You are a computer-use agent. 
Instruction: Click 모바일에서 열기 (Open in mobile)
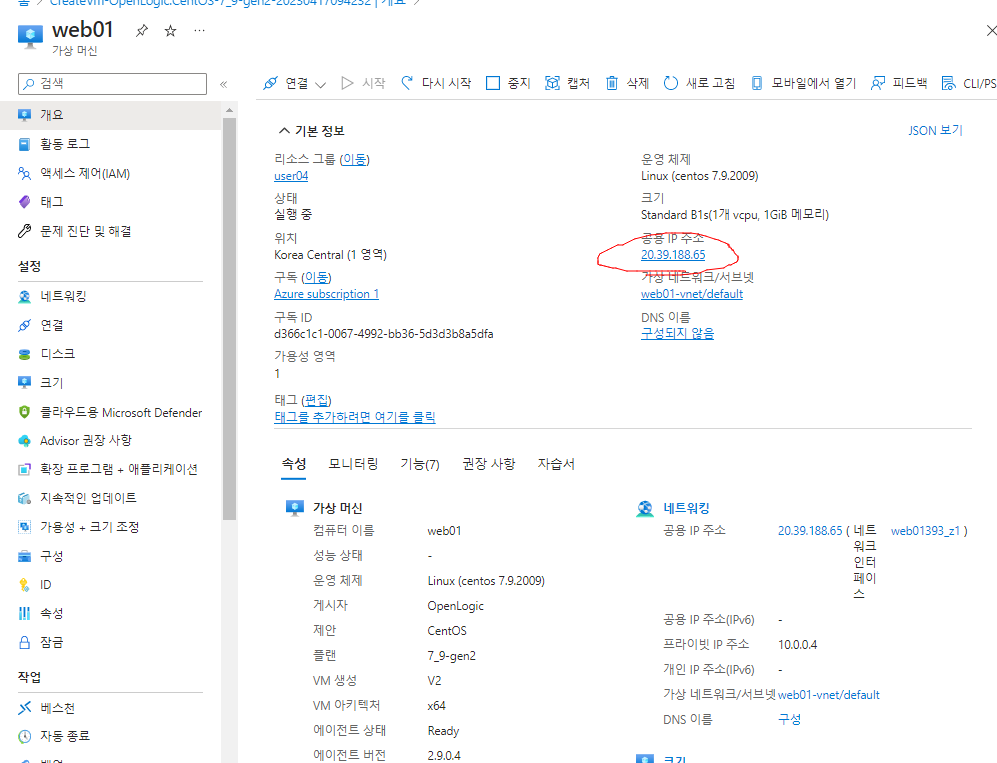click(x=803, y=83)
